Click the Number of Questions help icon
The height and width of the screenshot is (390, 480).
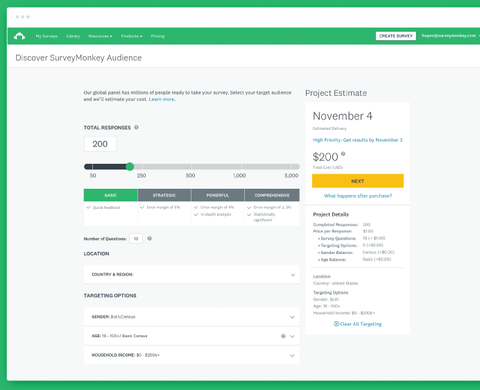[x=150, y=238]
